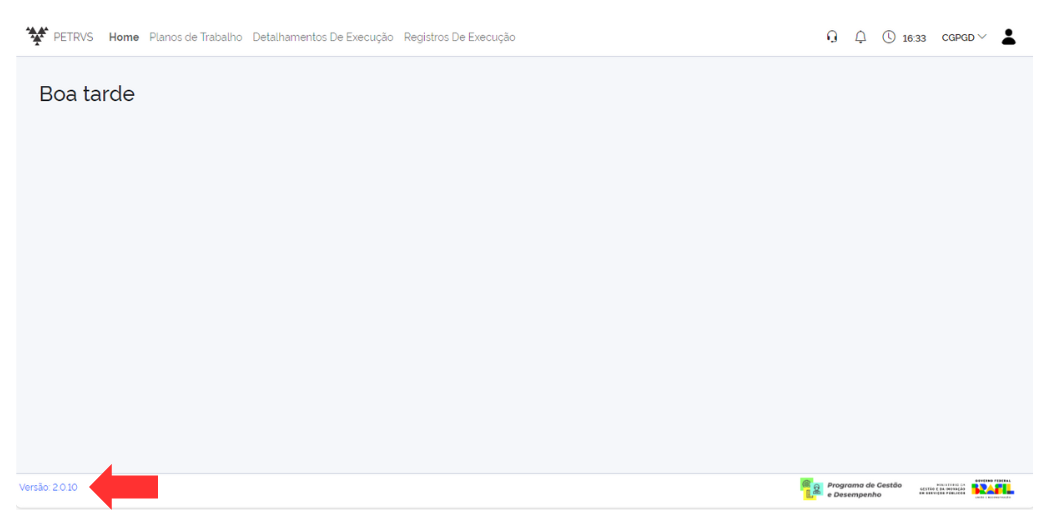Click the 16:33 time text
This screenshot has height=526, width=1061.
coord(914,38)
